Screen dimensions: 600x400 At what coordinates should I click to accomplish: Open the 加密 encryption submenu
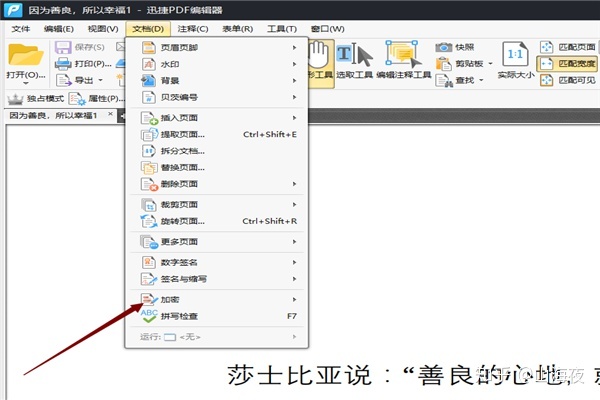click(x=217, y=300)
